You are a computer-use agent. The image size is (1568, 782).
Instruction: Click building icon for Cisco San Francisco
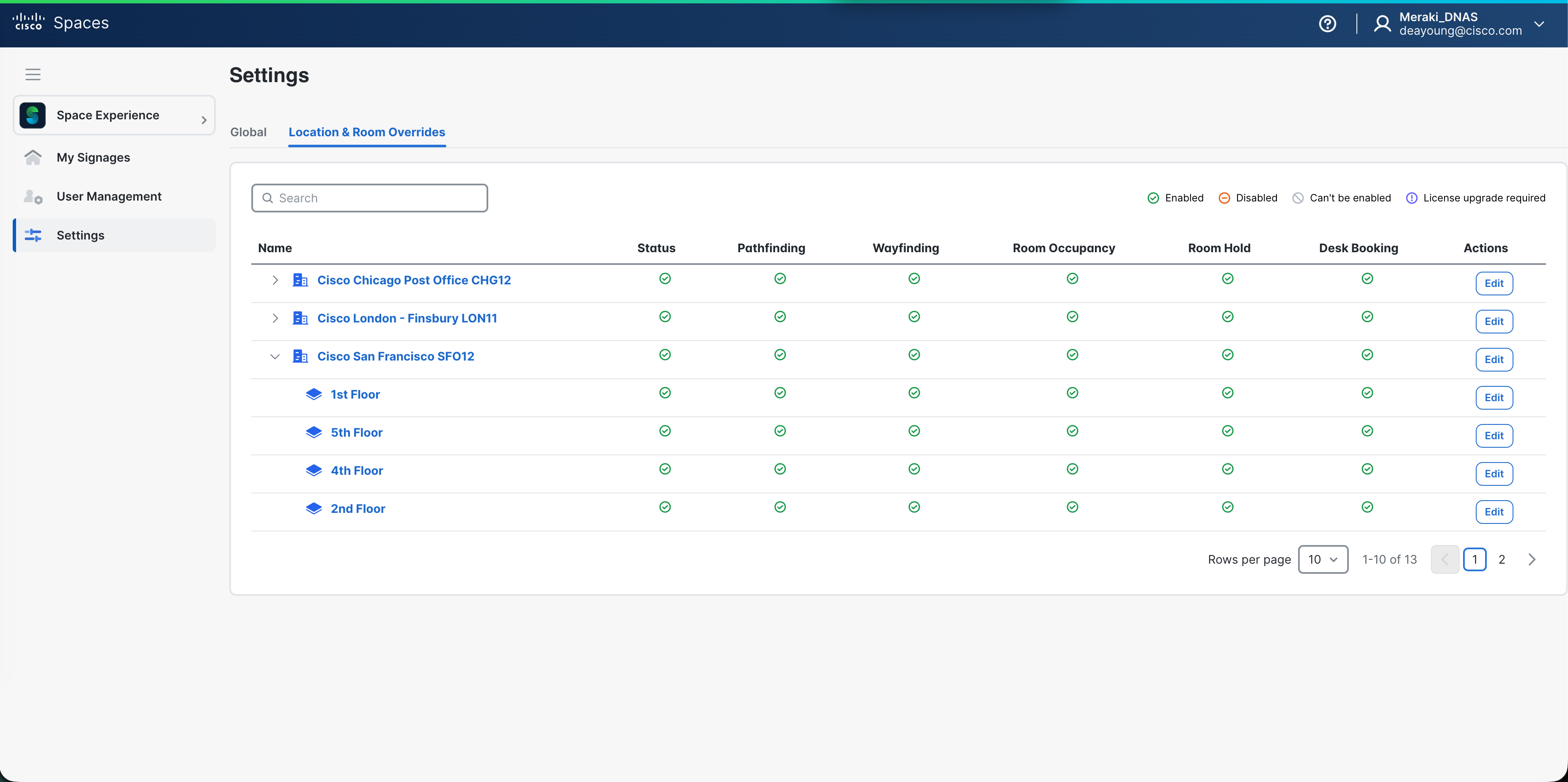click(x=300, y=356)
